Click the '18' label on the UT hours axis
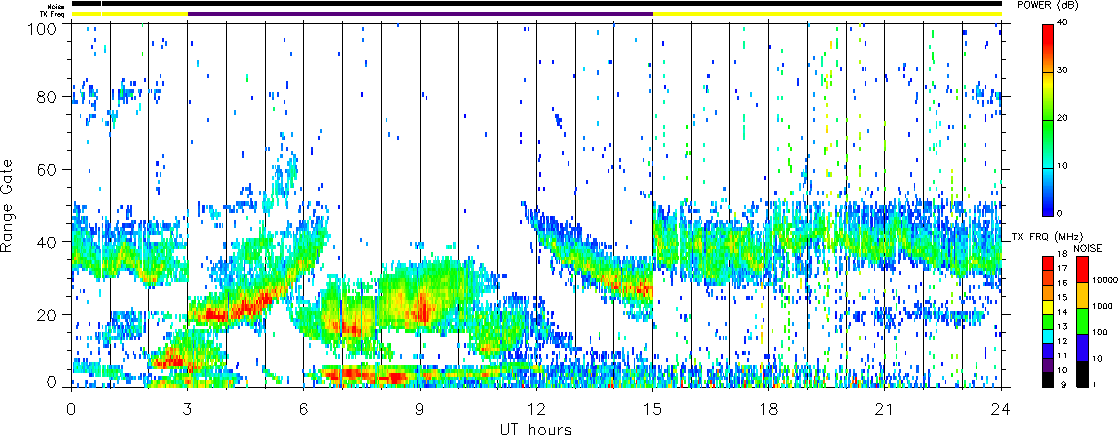Screen dimensions: 1118x435 (x=769, y=409)
